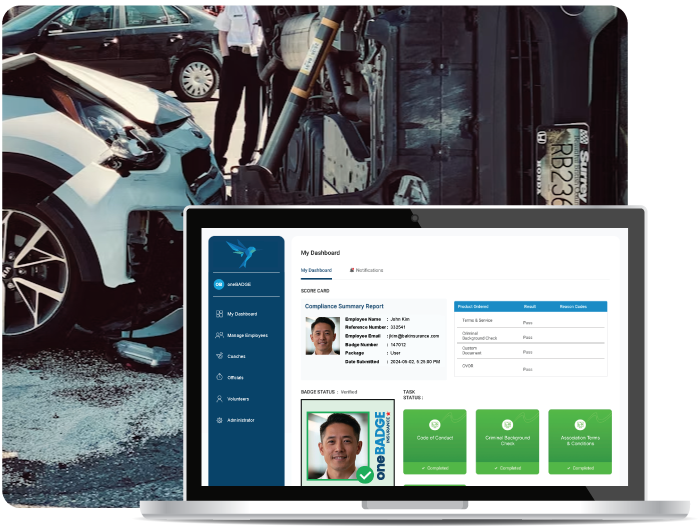
Task: Click the oneBADGE account name in sidebar
Action: [x=239, y=284]
